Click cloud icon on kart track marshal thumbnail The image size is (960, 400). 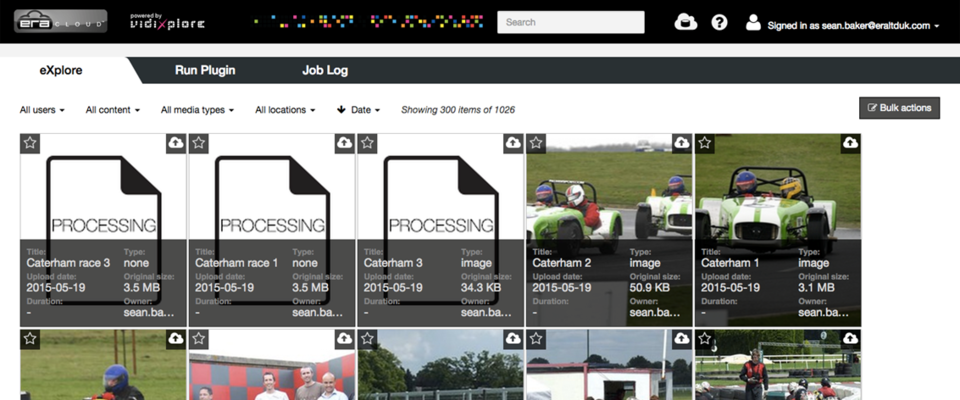click(x=850, y=339)
